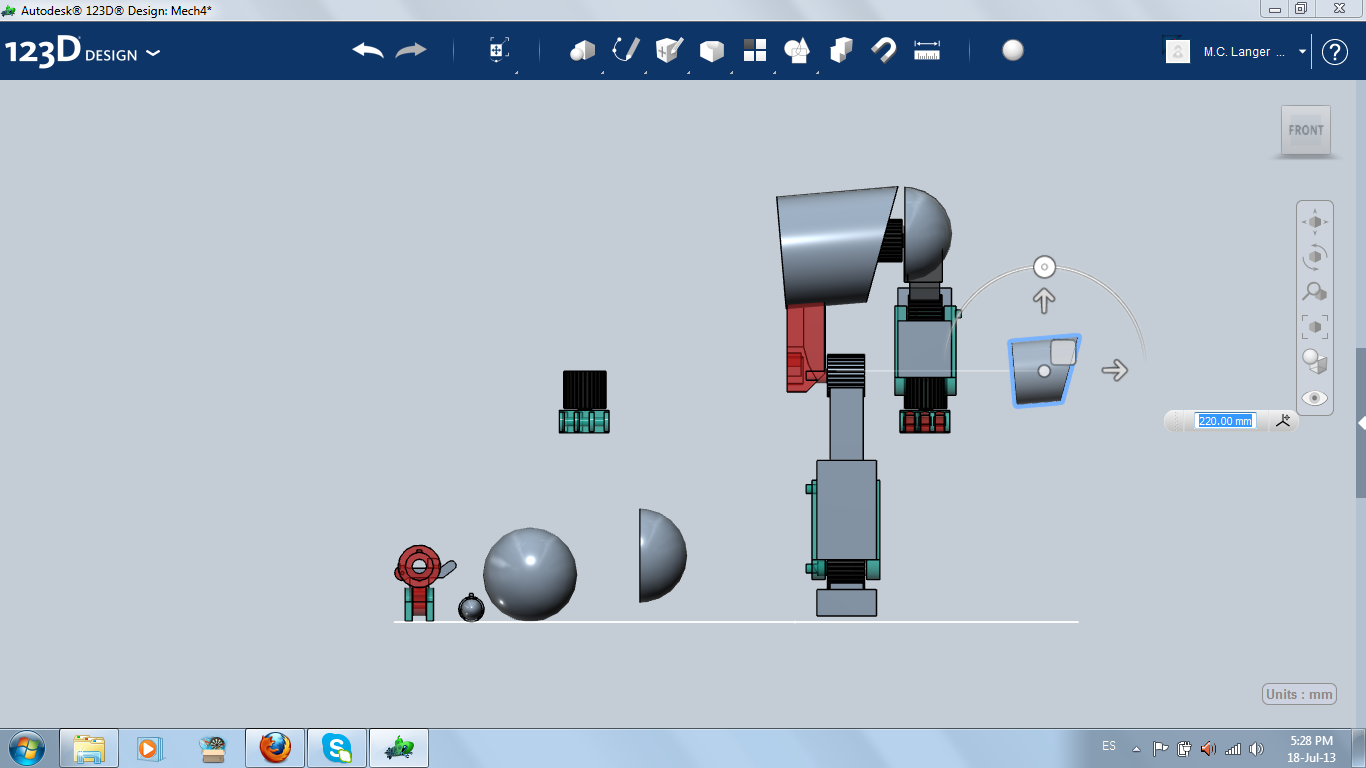Toggle the snap icon beside 220.00 mm
The image size is (1366, 768).
click(x=1283, y=421)
